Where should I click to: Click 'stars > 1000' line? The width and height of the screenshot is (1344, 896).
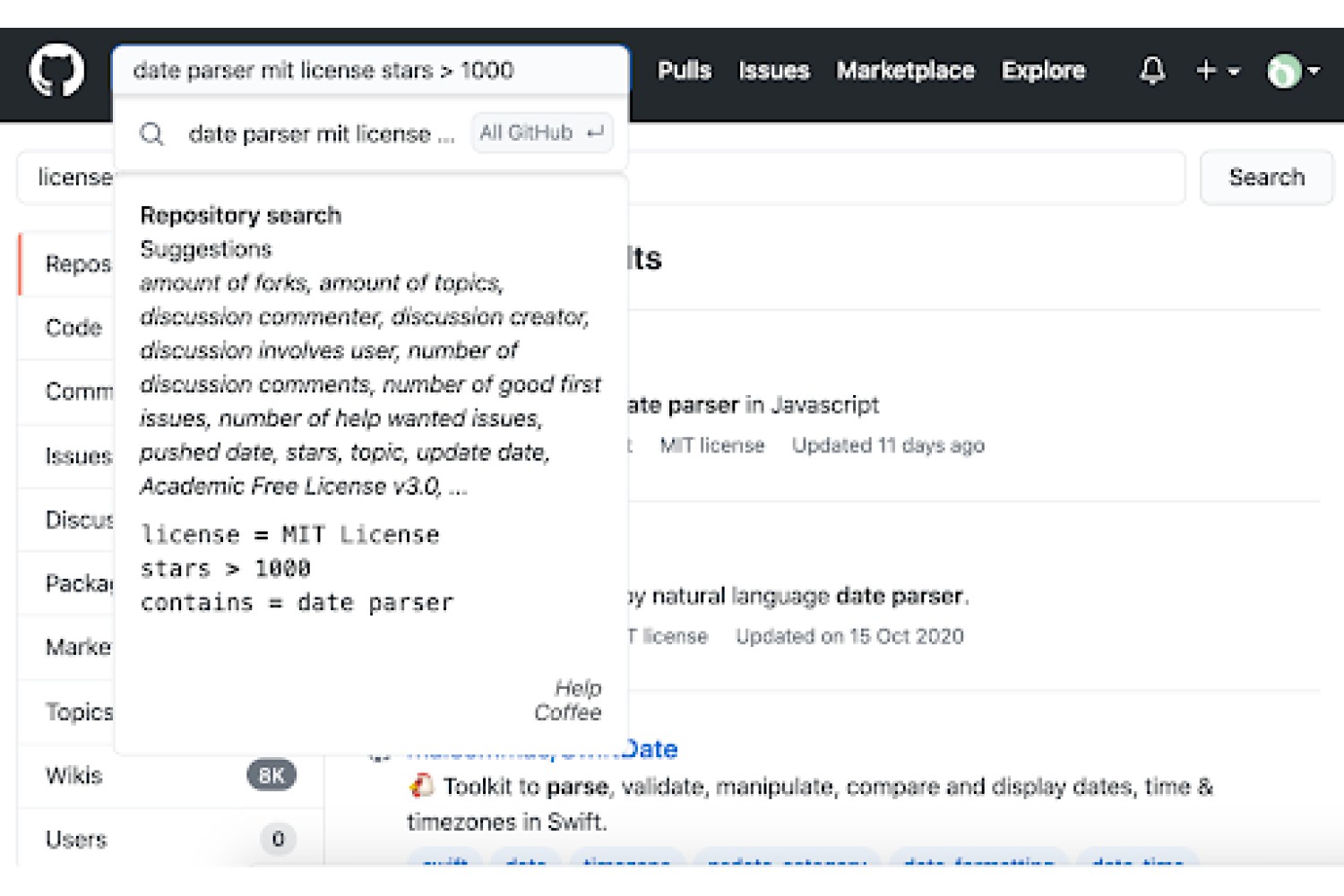(225, 568)
